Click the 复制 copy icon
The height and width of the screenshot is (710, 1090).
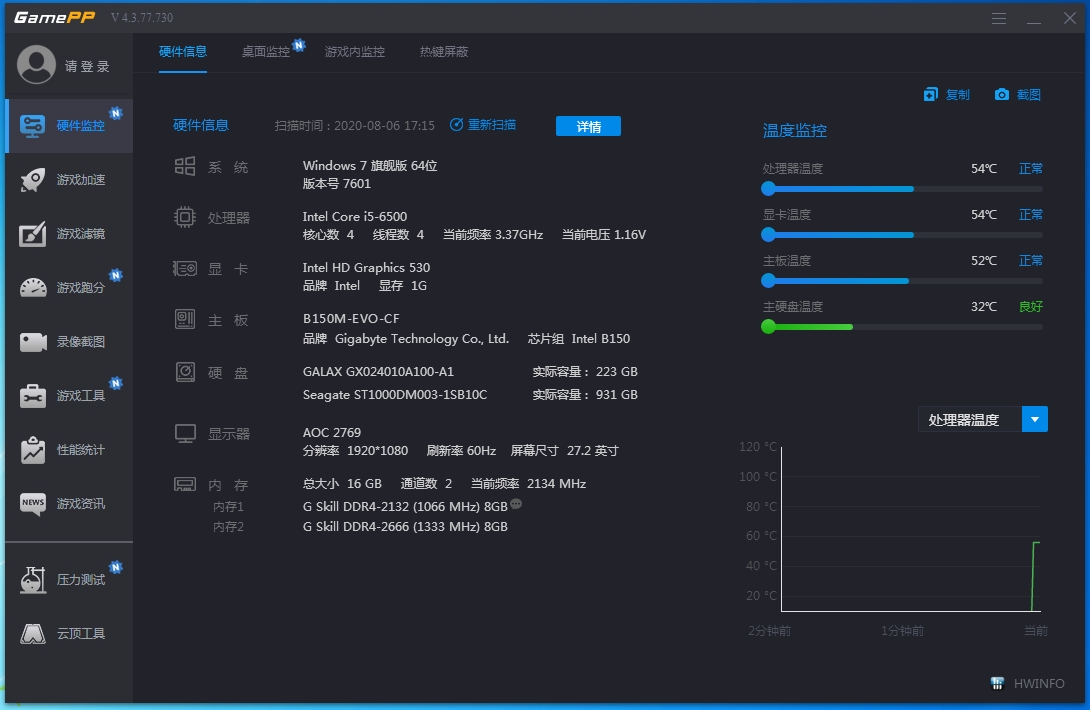[930, 95]
